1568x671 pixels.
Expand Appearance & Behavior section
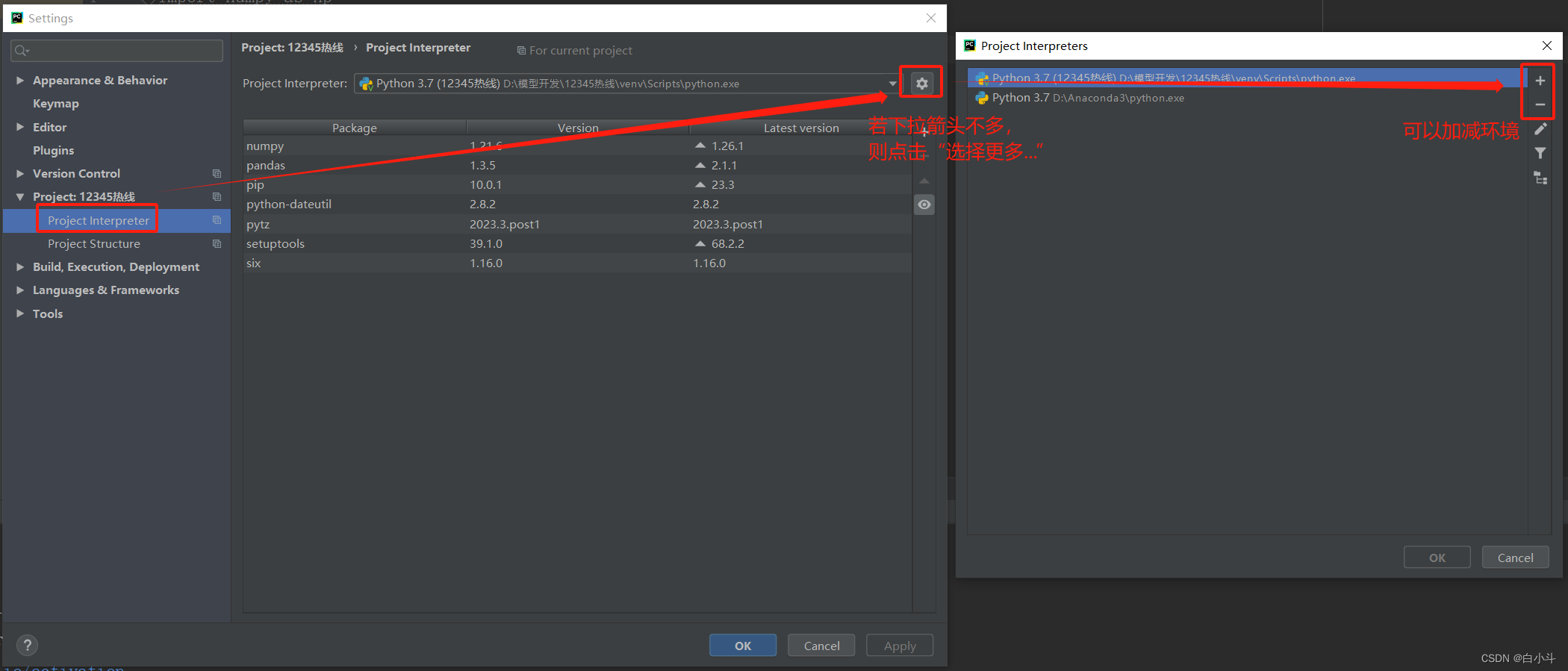click(20, 80)
